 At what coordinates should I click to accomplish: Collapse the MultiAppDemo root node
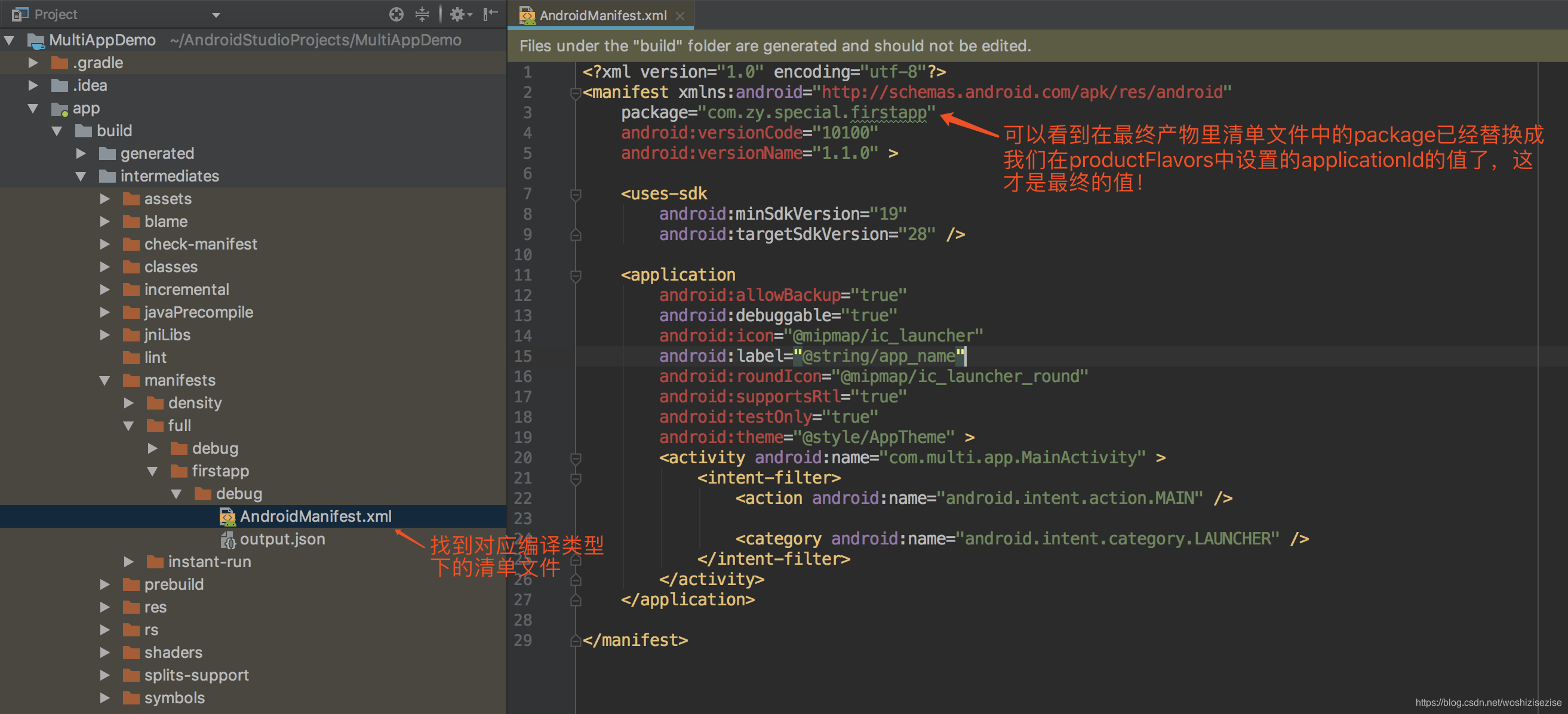(9, 40)
